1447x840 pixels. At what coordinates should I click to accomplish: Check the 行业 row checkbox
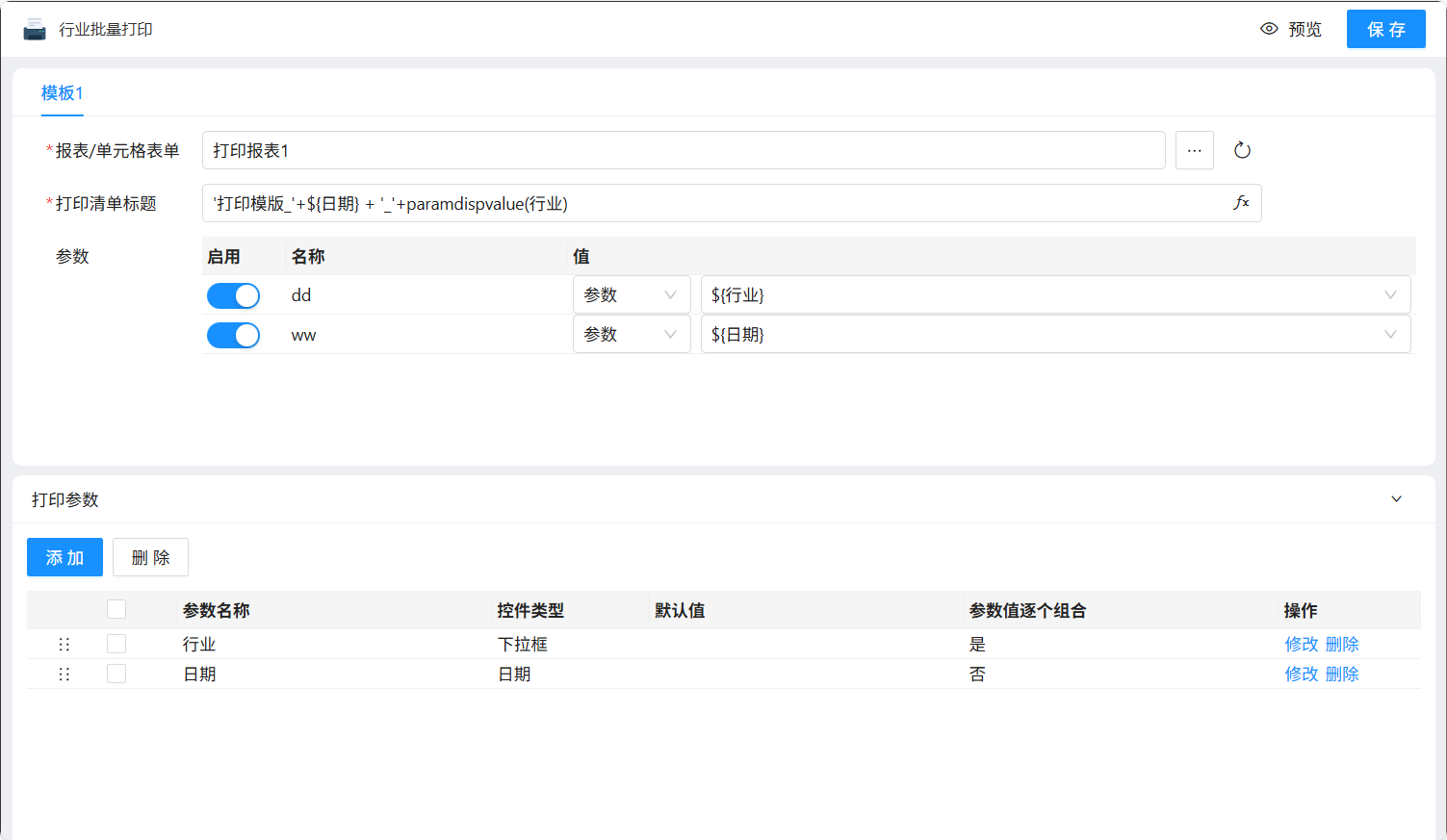click(116, 644)
